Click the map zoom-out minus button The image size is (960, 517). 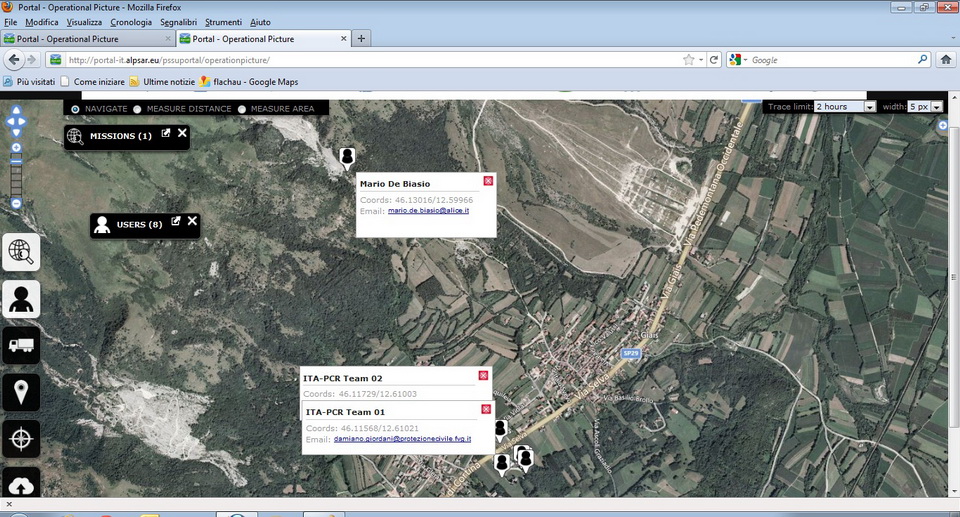[16, 204]
